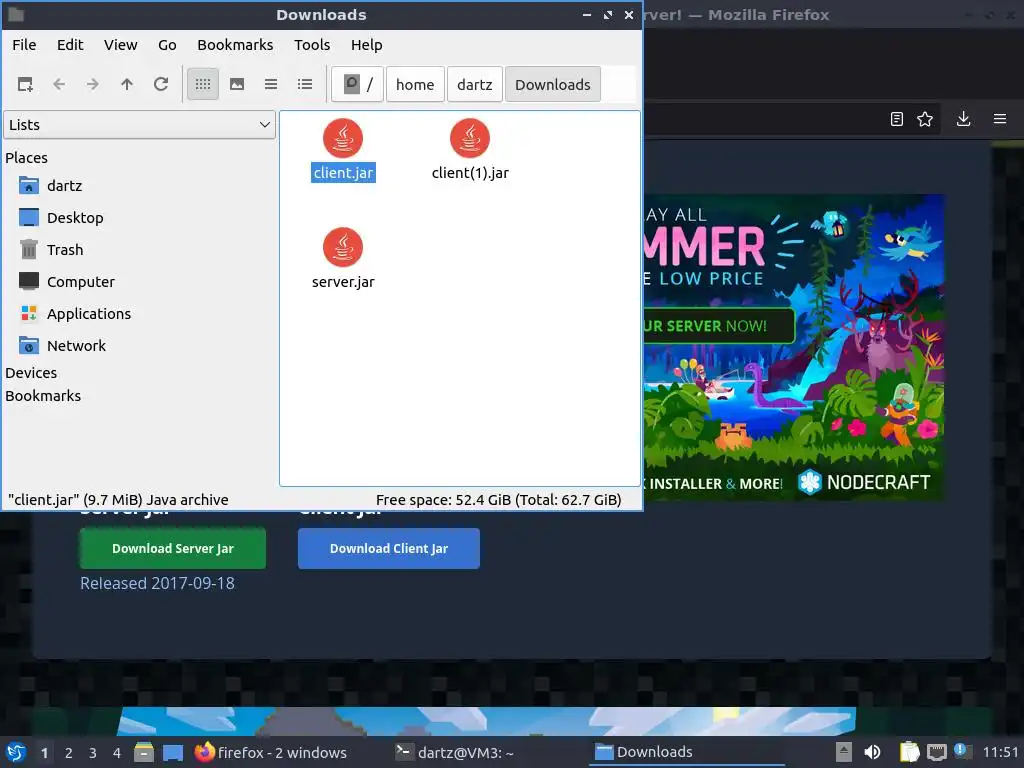This screenshot has height=768, width=1024.
Task: Click the dartz path button
Action: pyautogui.click(x=475, y=84)
